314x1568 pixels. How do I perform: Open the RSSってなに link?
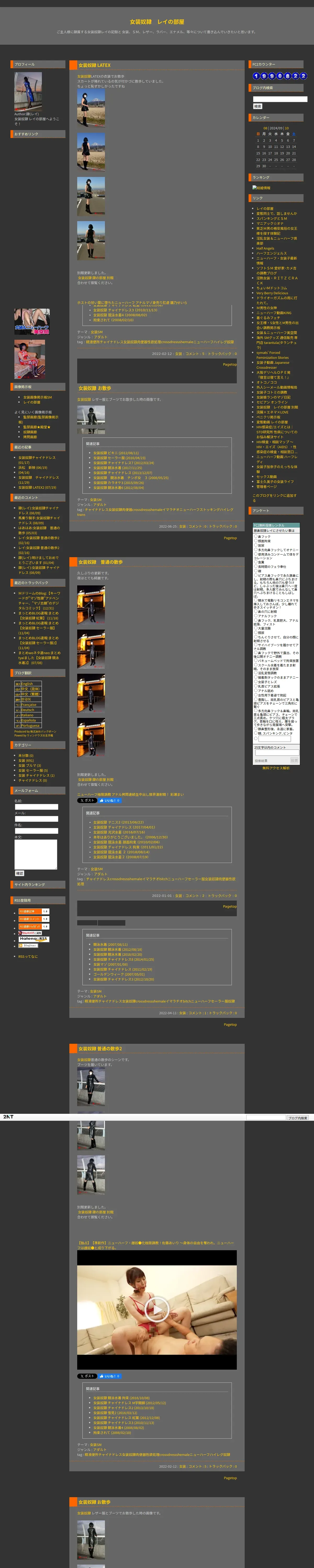tap(28, 956)
